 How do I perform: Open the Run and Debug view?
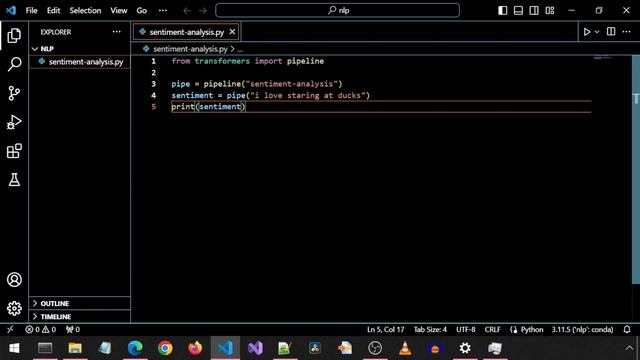point(14,122)
